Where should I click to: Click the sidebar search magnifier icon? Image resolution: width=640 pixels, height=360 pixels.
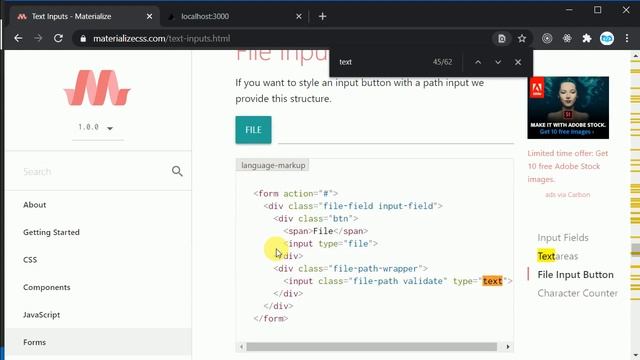[177, 171]
